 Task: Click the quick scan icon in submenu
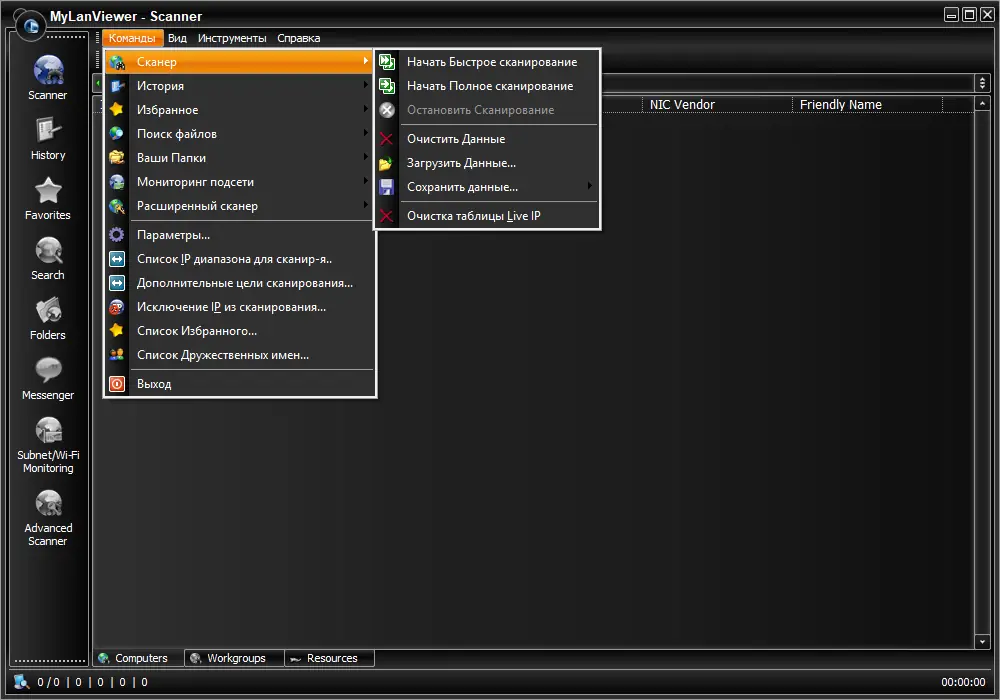387,62
